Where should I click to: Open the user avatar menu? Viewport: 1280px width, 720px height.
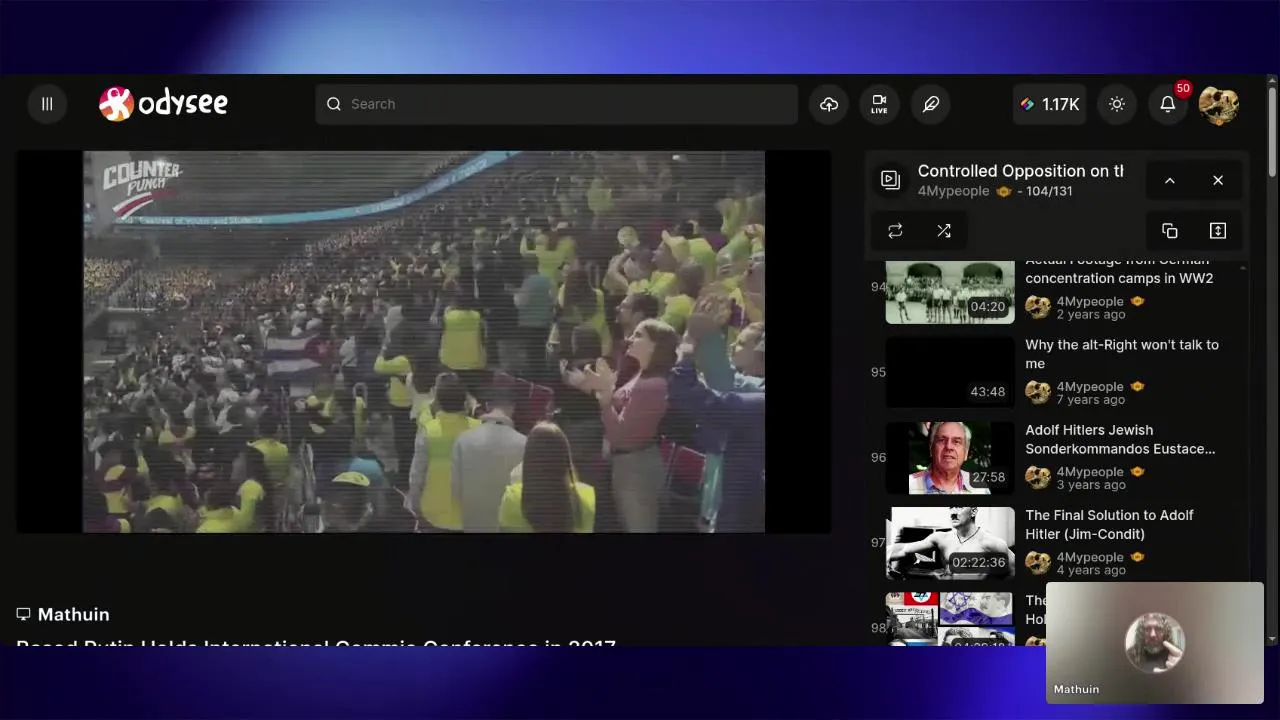coord(1219,105)
